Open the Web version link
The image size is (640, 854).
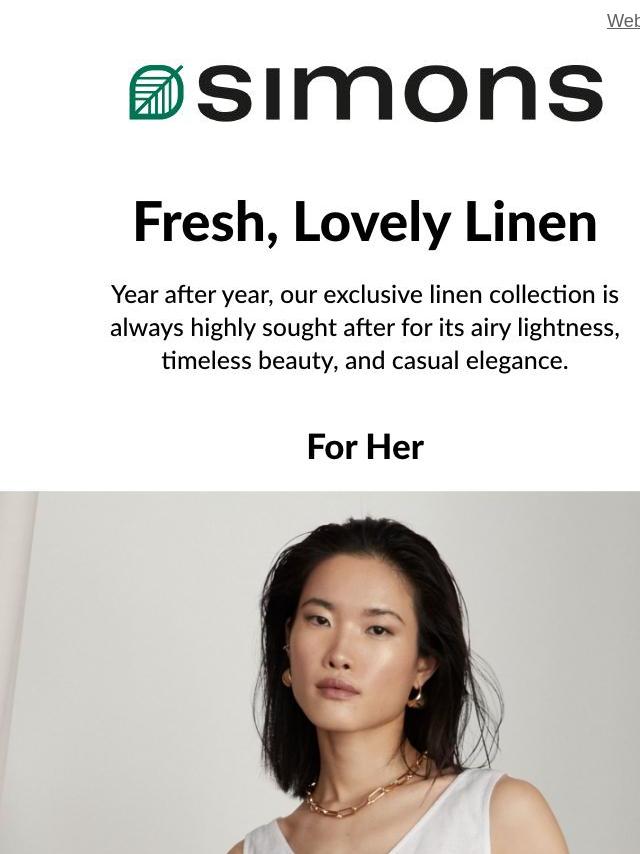623,21
